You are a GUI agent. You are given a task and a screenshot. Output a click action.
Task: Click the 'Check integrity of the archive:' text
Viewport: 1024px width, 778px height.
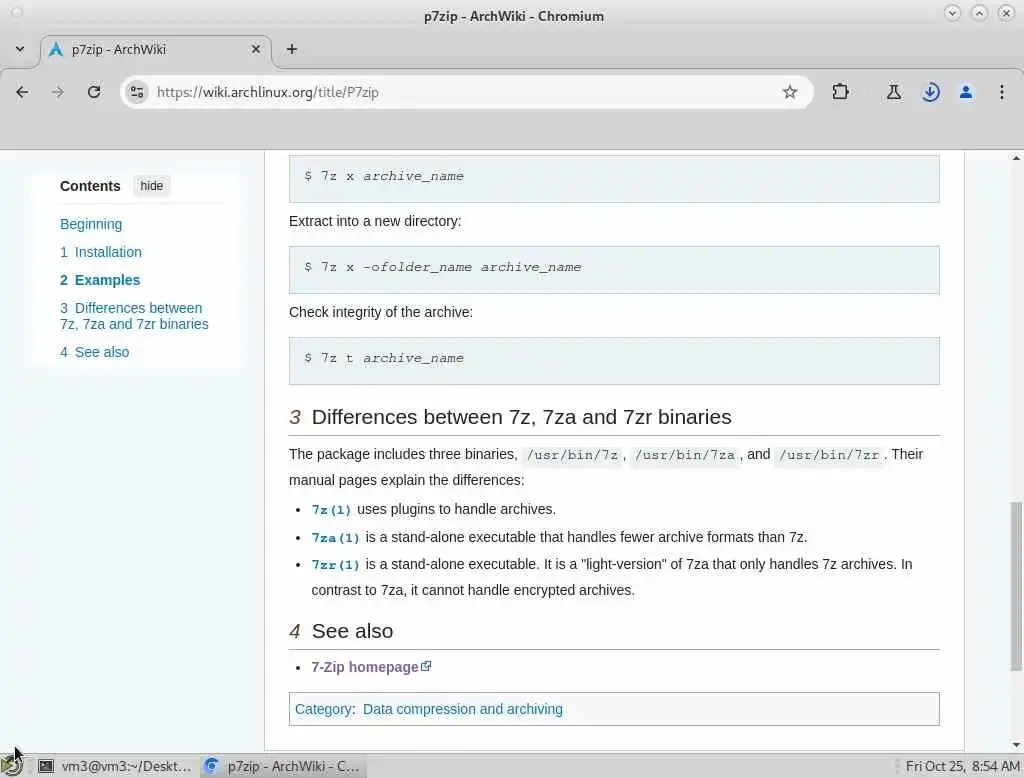381,312
